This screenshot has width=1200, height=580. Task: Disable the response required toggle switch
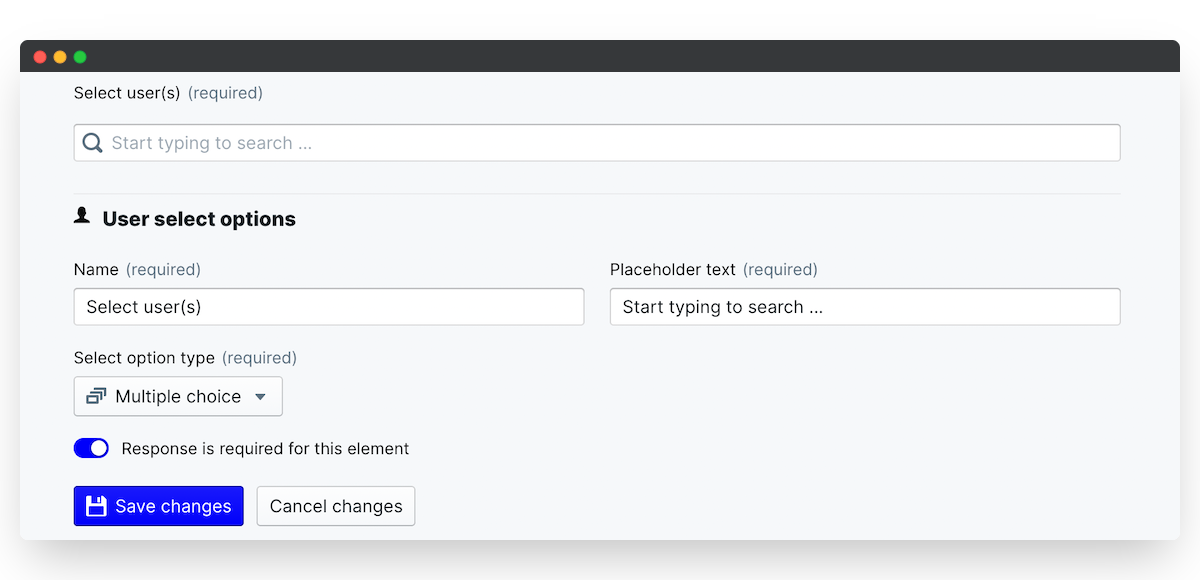91,449
